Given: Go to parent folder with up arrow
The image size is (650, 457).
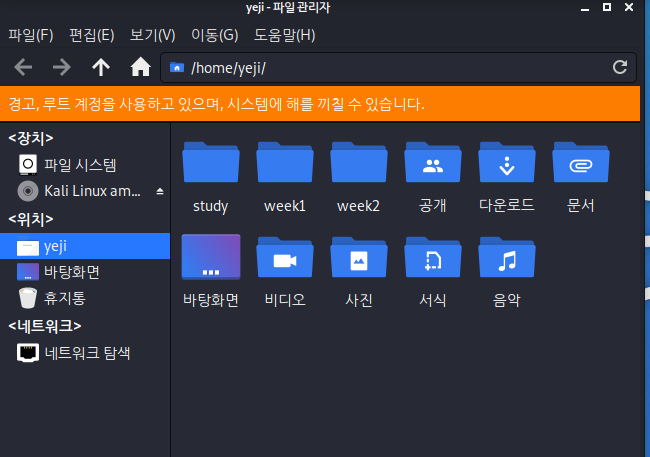Looking at the screenshot, I should [x=101, y=67].
